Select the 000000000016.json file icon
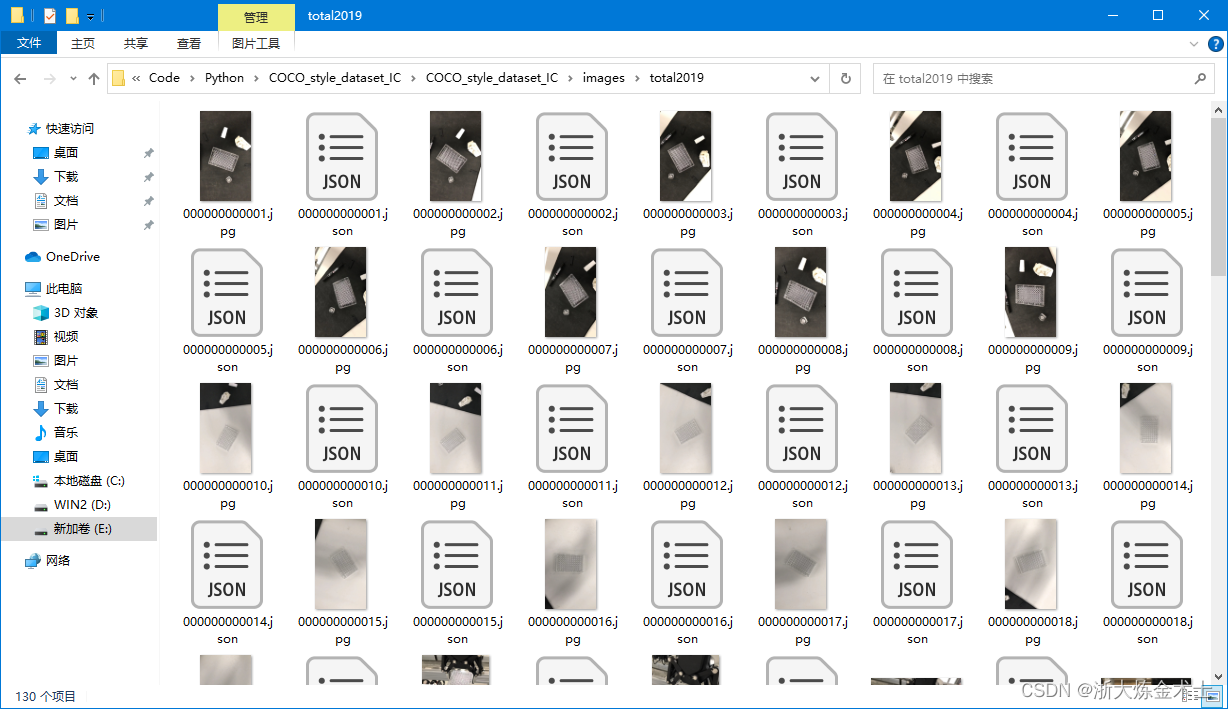The image size is (1228, 709). coord(686,565)
